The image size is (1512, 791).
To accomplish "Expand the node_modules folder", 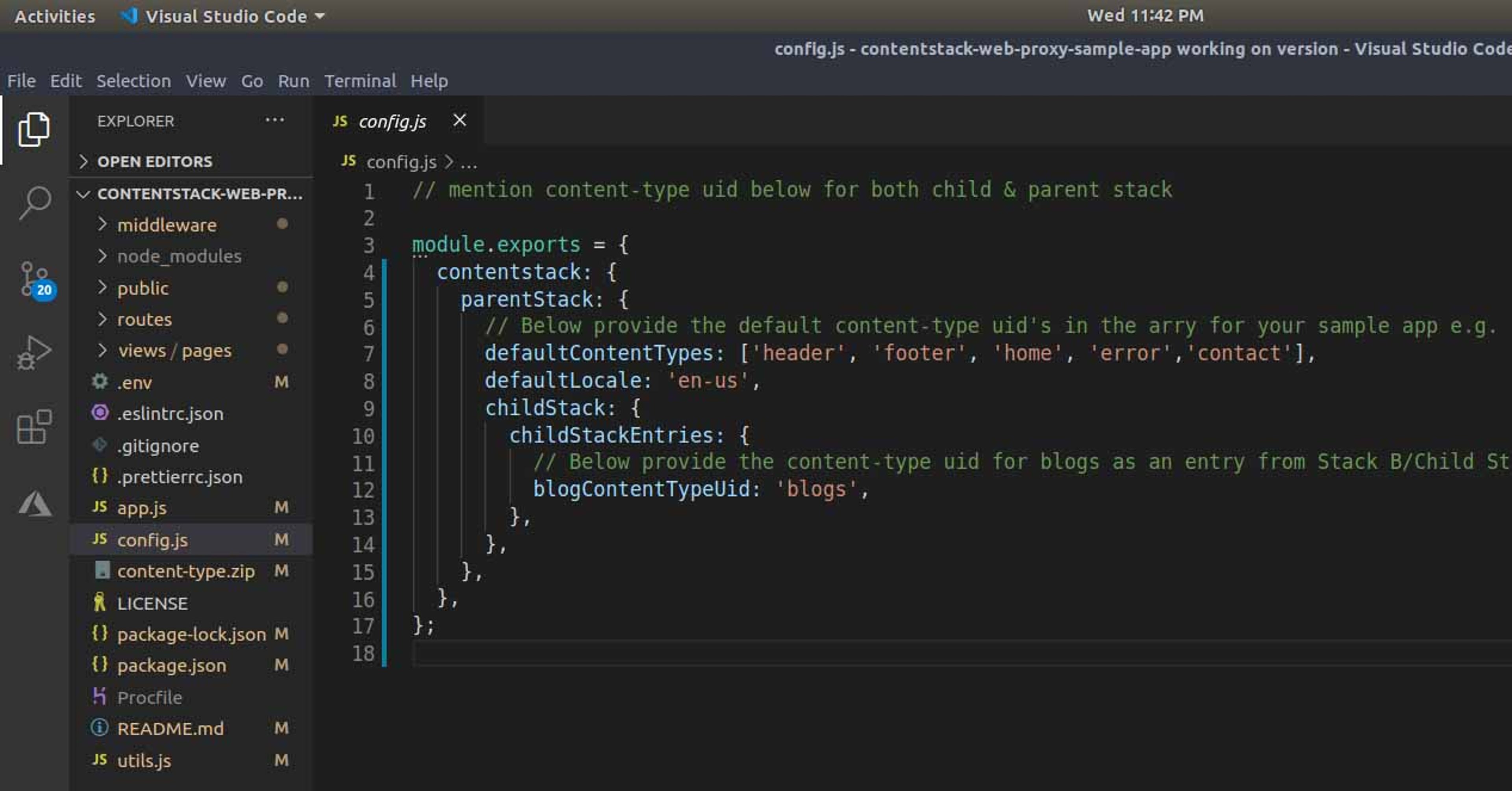I will point(103,256).
